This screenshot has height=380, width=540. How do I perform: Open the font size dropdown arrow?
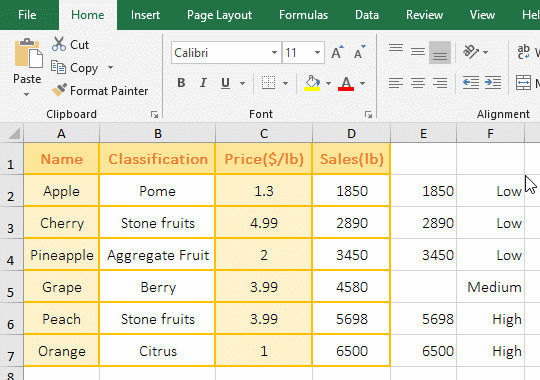pos(317,53)
